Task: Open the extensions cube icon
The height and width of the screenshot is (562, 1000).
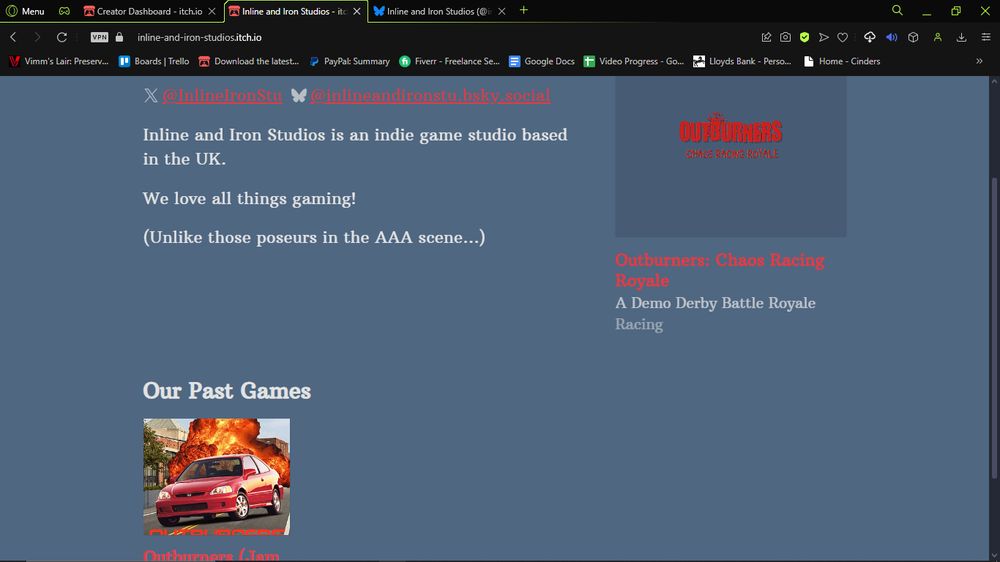Action: pos(913,37)
